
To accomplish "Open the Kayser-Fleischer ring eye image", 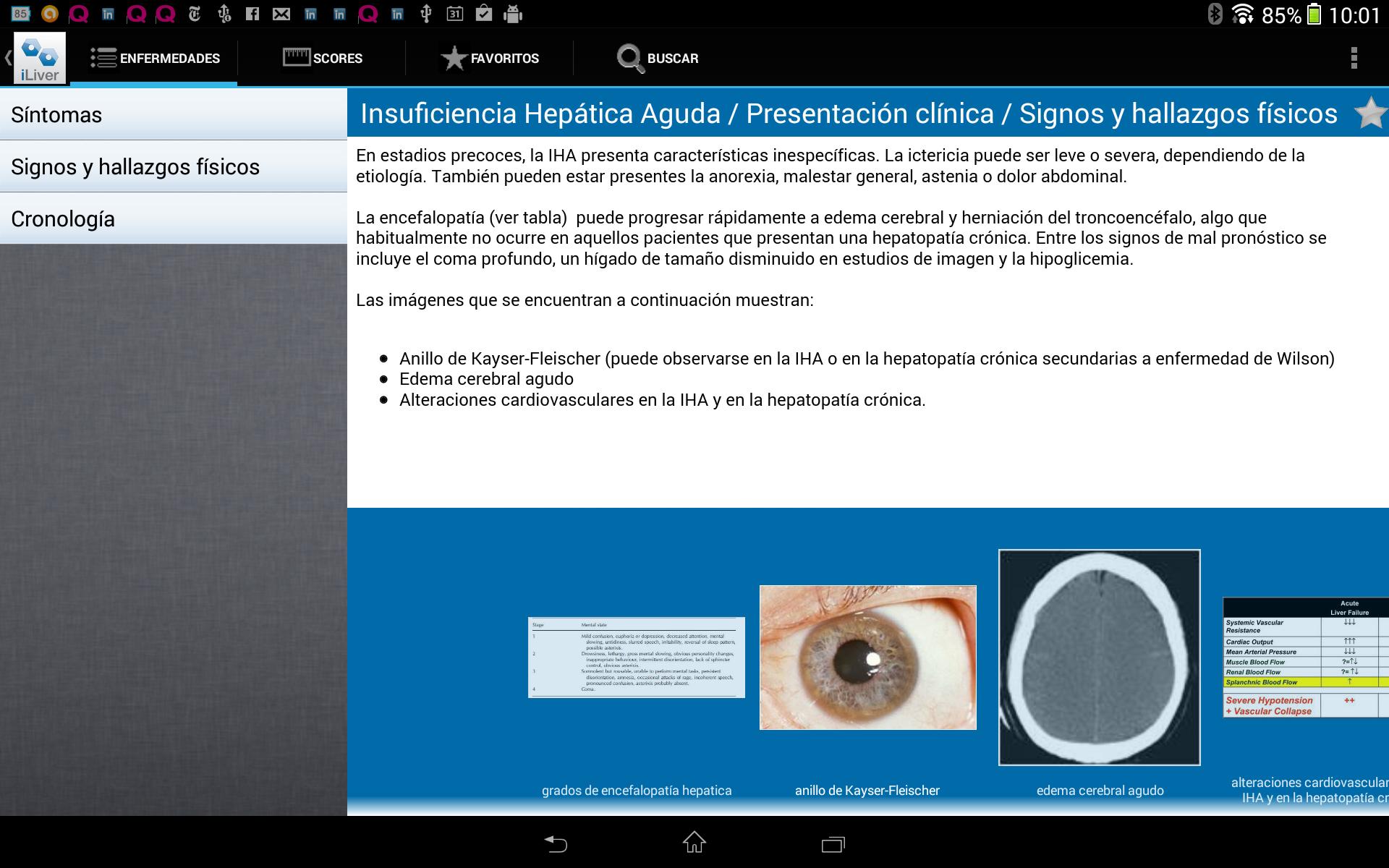I will point(868,658).
